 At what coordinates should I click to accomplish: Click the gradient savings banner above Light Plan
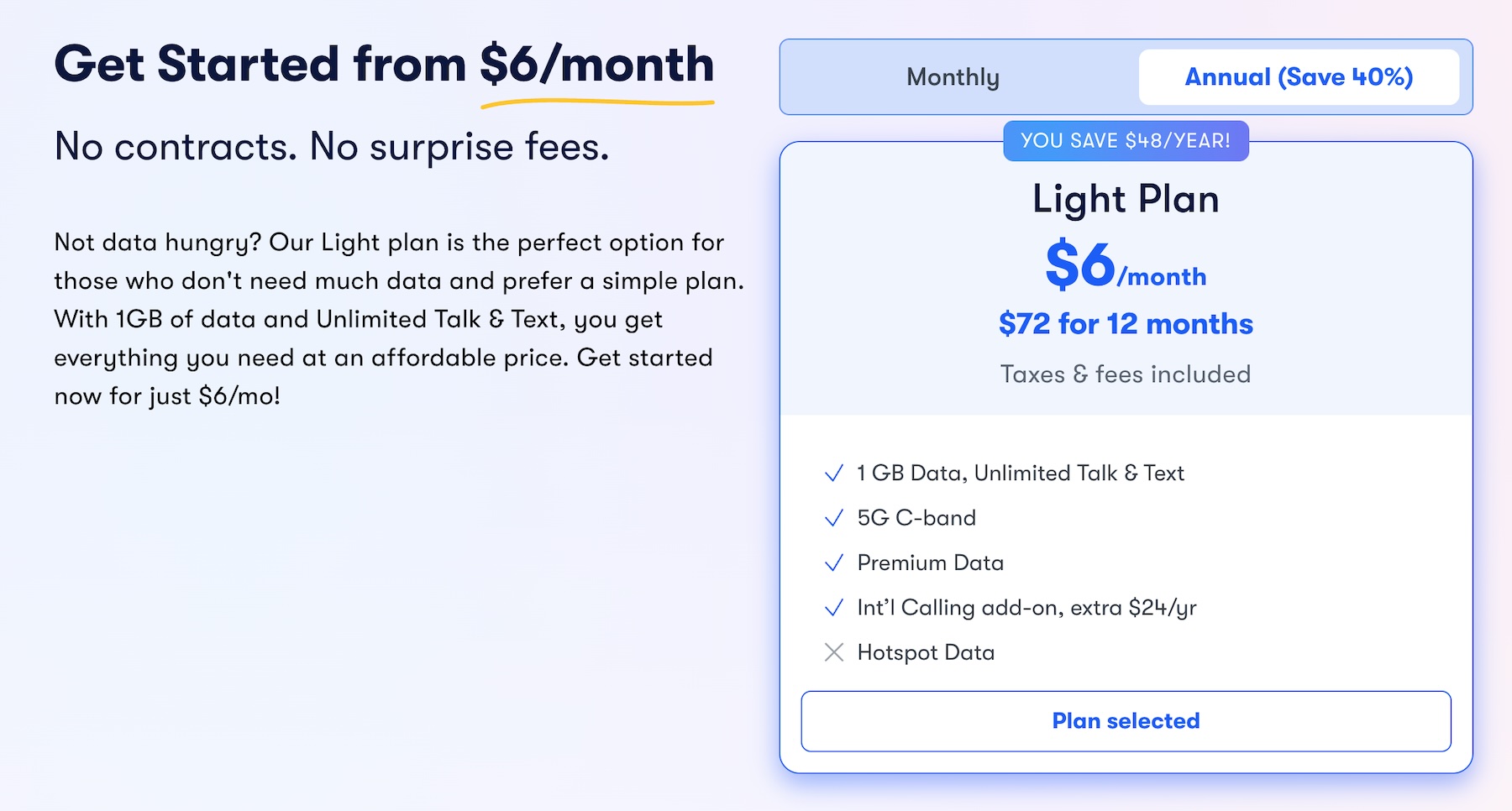pos(1126,141)
